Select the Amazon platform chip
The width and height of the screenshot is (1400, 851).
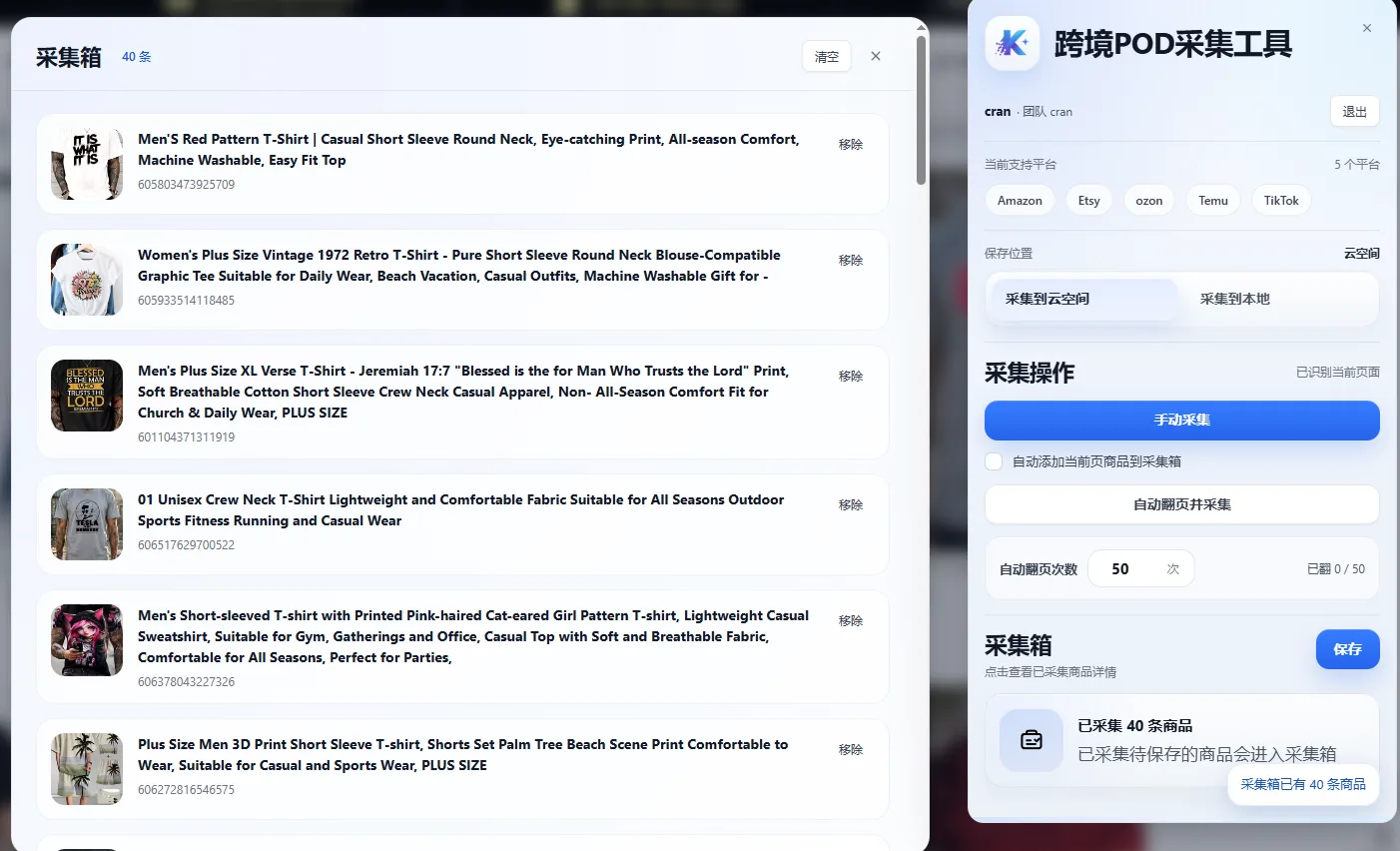click(1020, 201)
